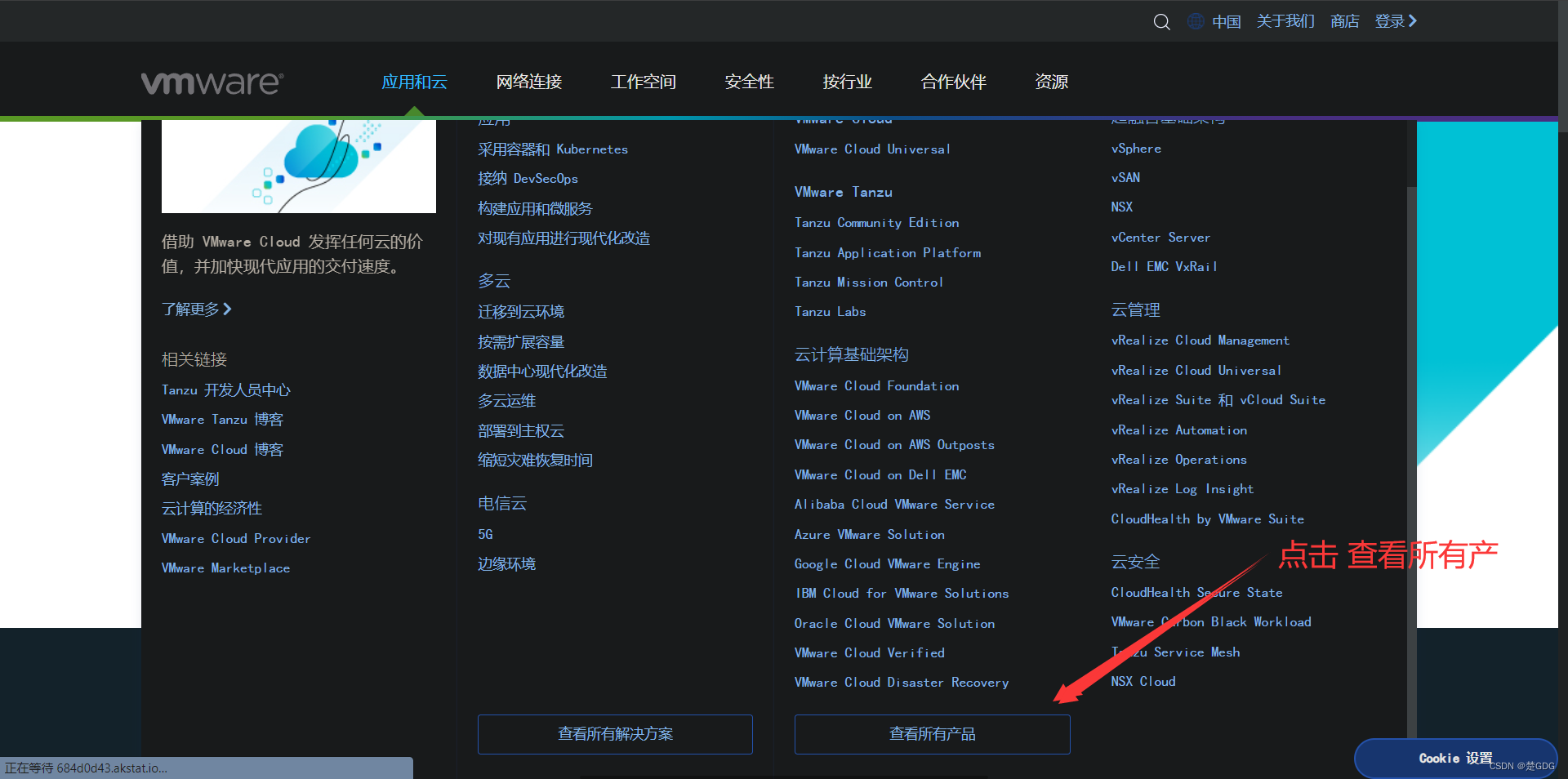This screenshot has height=779, width=1568.
Task: Click the 查看所有产品 button
Action: click(x=932, y=734)
